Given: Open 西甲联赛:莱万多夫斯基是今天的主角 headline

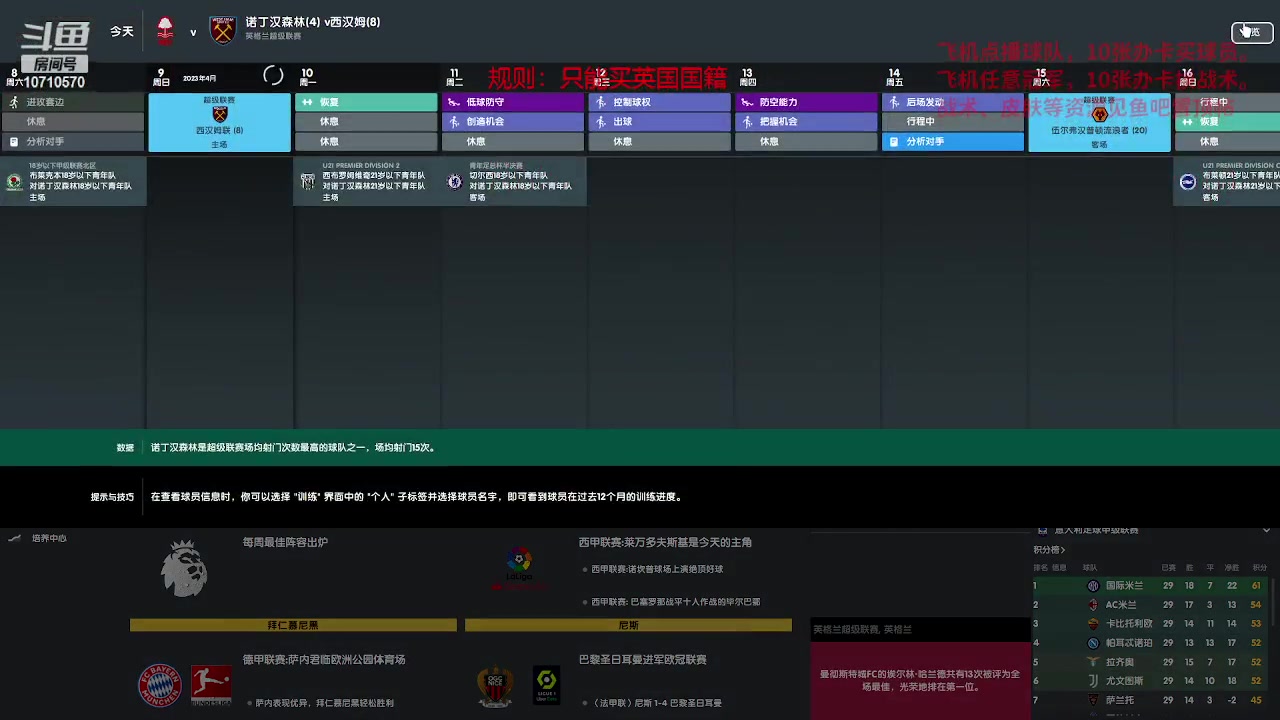Looking at the screenshot, I should [x=665, y=542].
